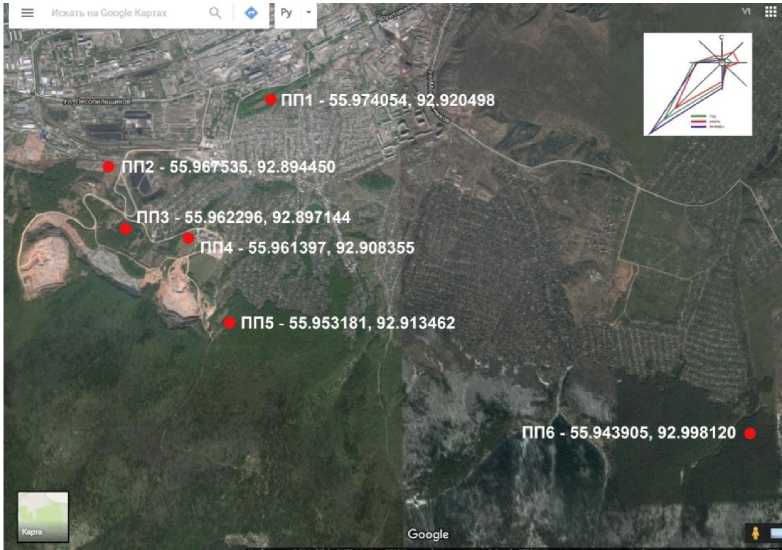Open directions with the blue diamond icon
782x550 pixels.
click(251, 13)
